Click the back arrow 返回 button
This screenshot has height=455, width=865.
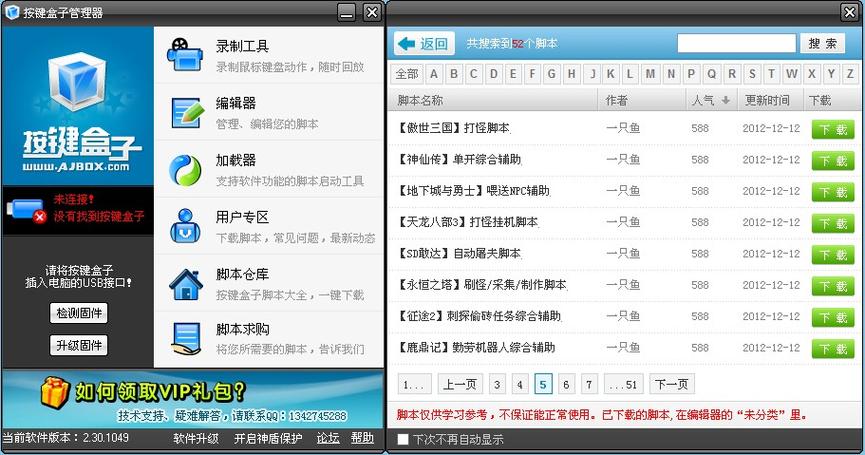click(x=424, y=44)
